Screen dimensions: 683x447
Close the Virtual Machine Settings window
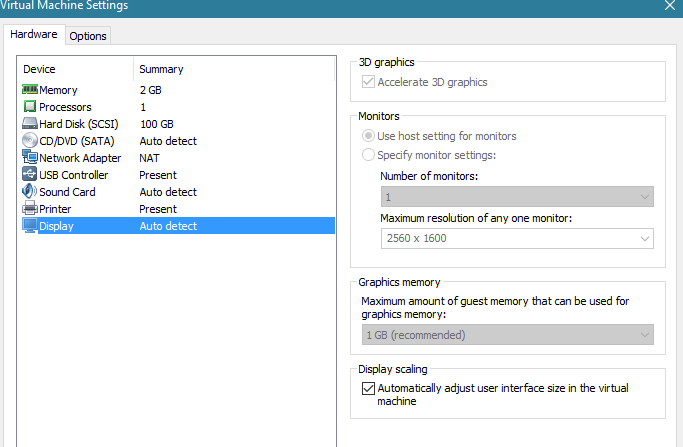coord(669,6)
